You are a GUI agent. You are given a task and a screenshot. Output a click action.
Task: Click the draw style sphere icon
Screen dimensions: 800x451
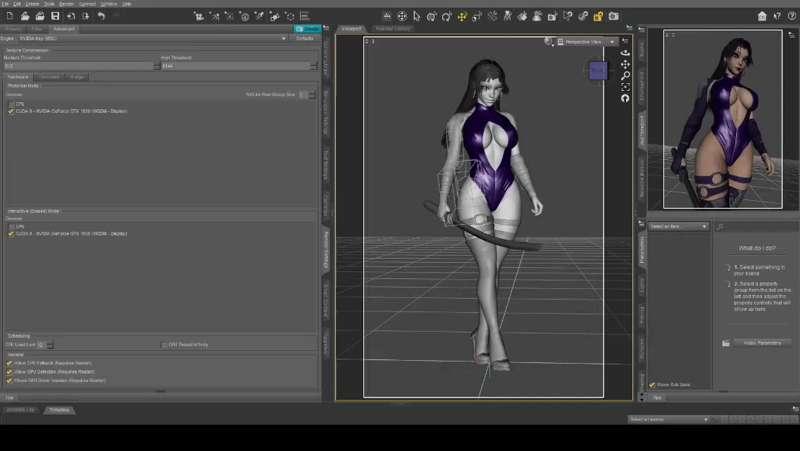[548, 41]
